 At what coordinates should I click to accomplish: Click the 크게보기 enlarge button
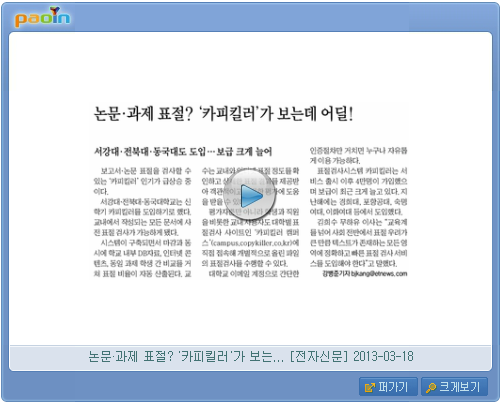454,387
